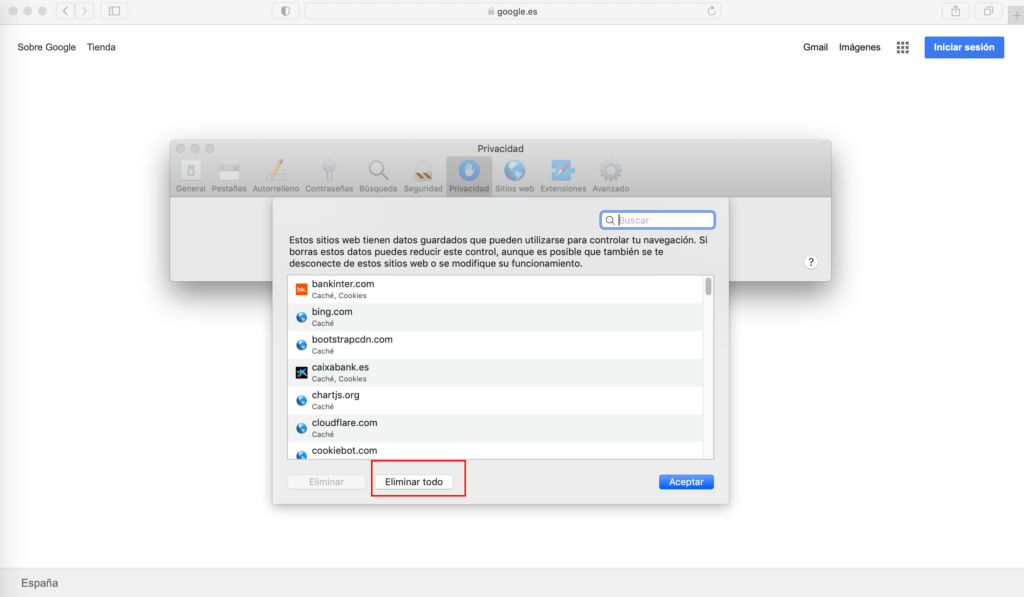Open the Seguridad preferences tab

tap(423, 176)
